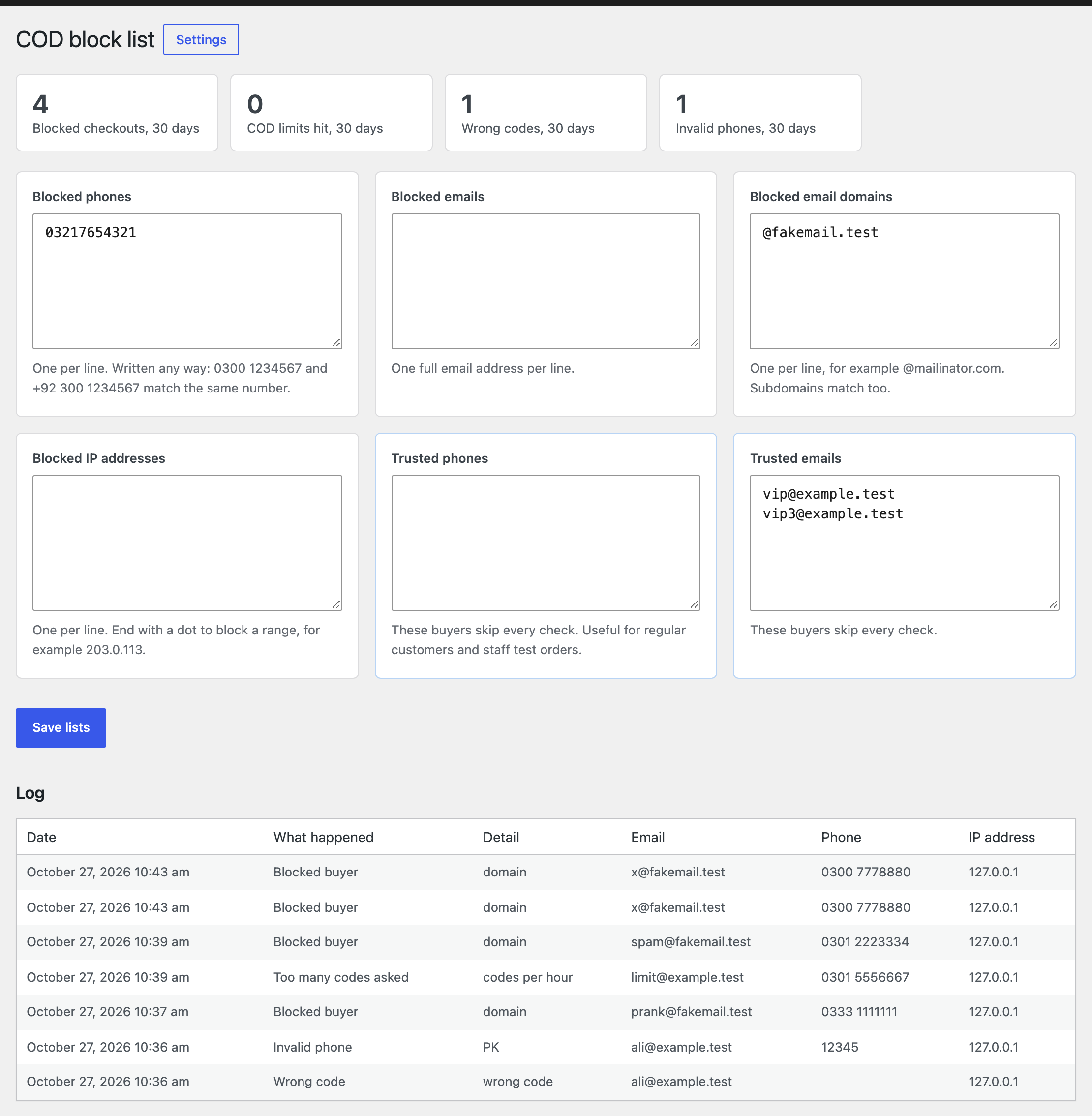Click the Blocked email domains textarea
The height and width of the screenshot is (1116, 1092).
point(904,281)
